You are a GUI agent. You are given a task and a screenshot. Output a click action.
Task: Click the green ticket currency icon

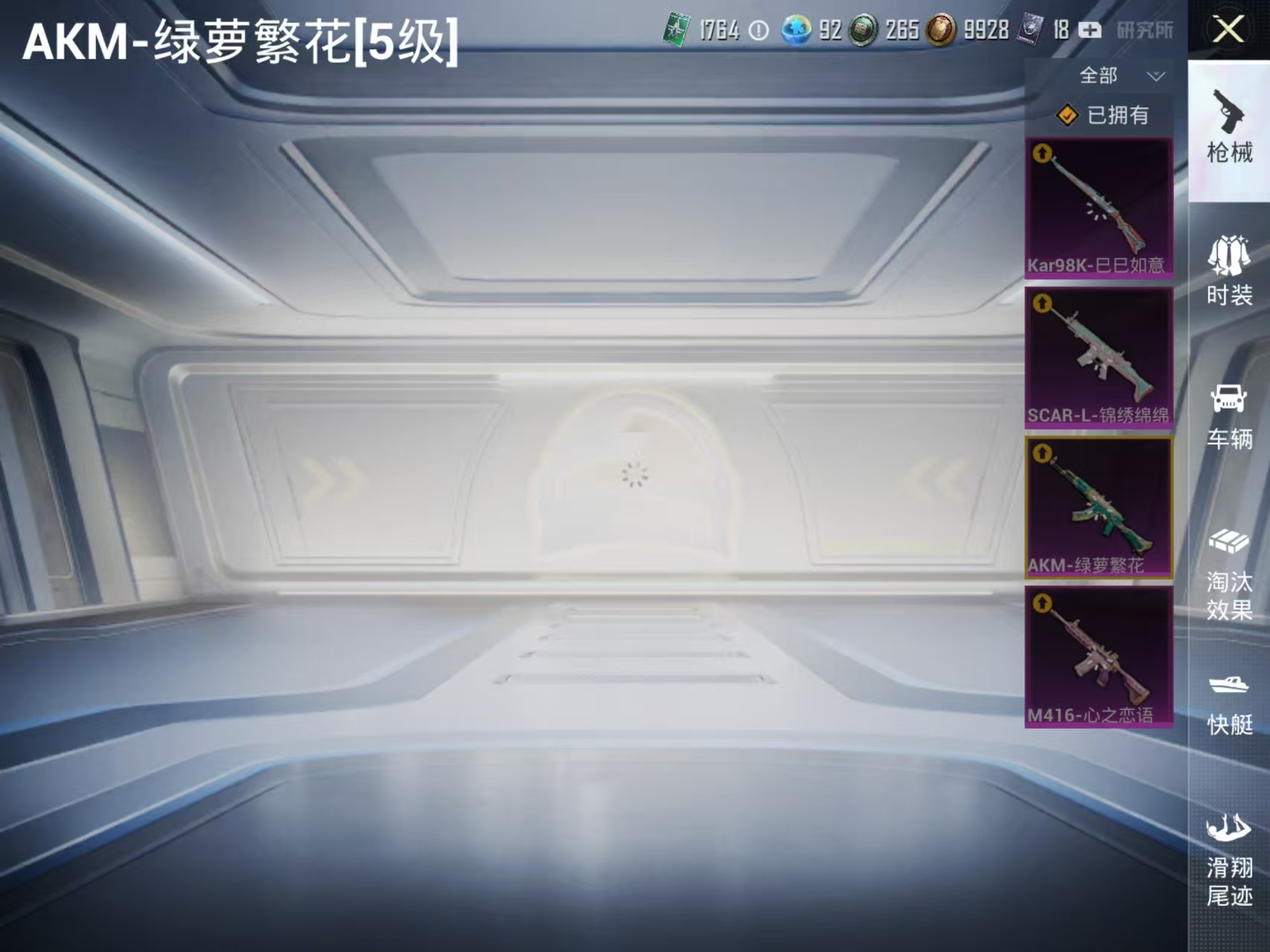click(676, 31)
